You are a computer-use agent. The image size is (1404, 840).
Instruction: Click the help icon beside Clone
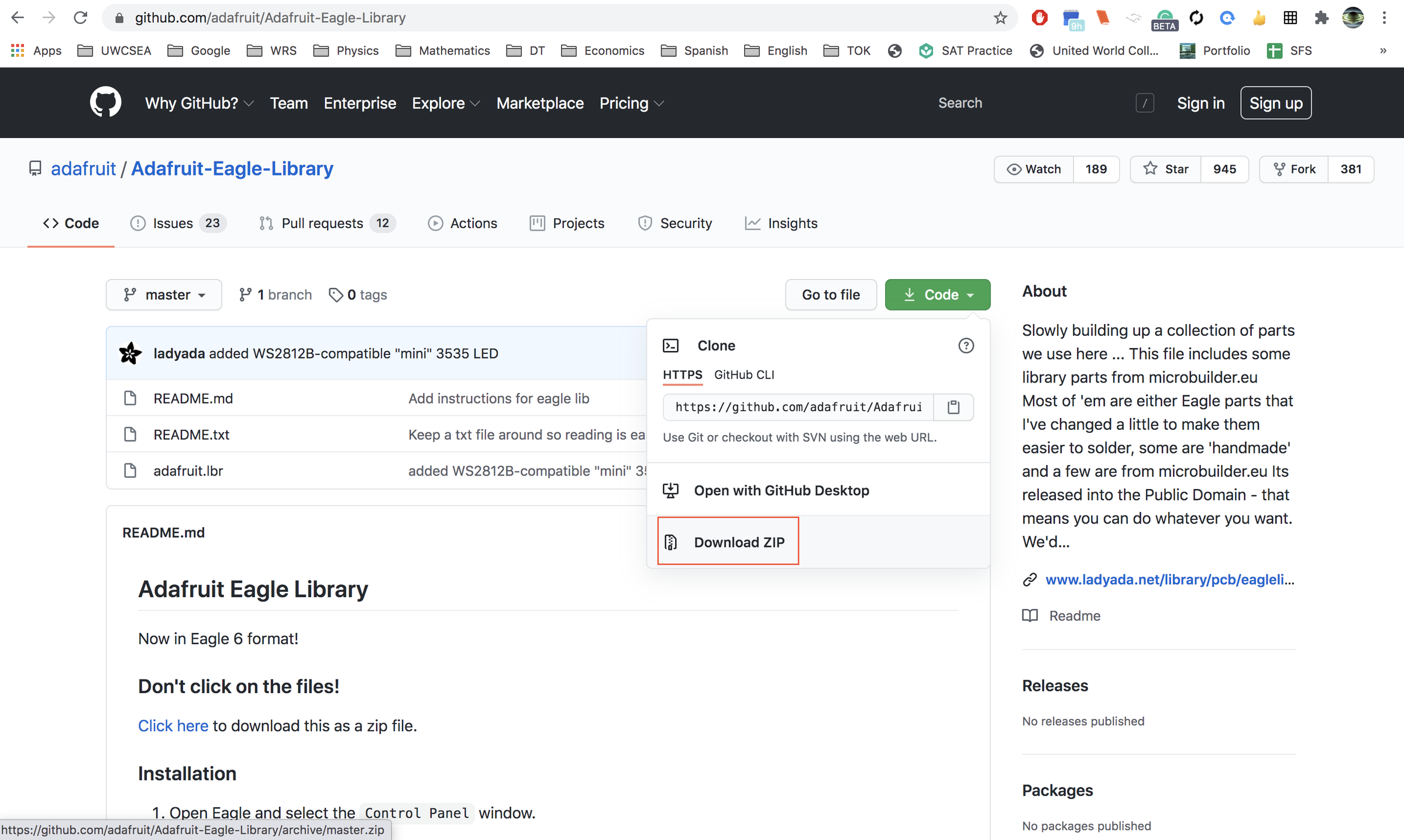pyautogui.click(x=966, y=346)
